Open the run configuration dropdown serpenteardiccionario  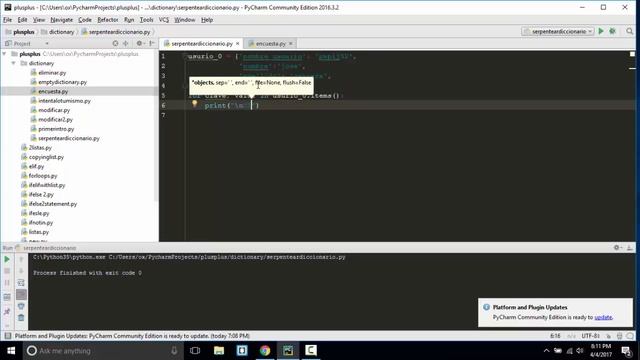tap(558, 31)
